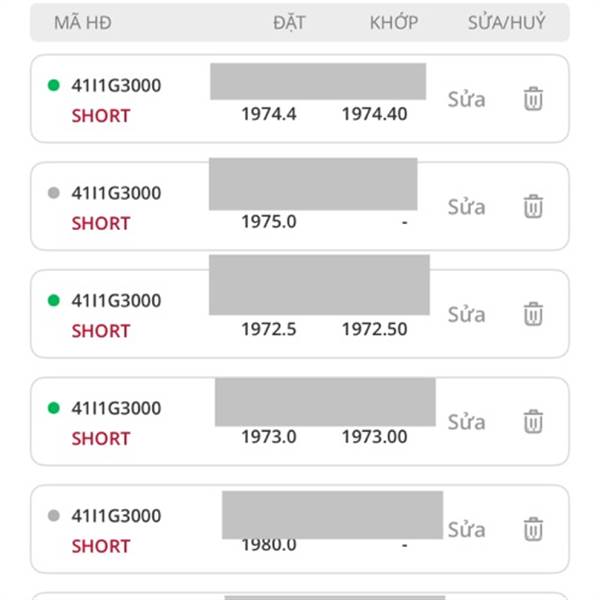Click gray status dot of 1980.0 order
Image resolution: width=600 pixels, height=600 pixels.
(54, 515)
